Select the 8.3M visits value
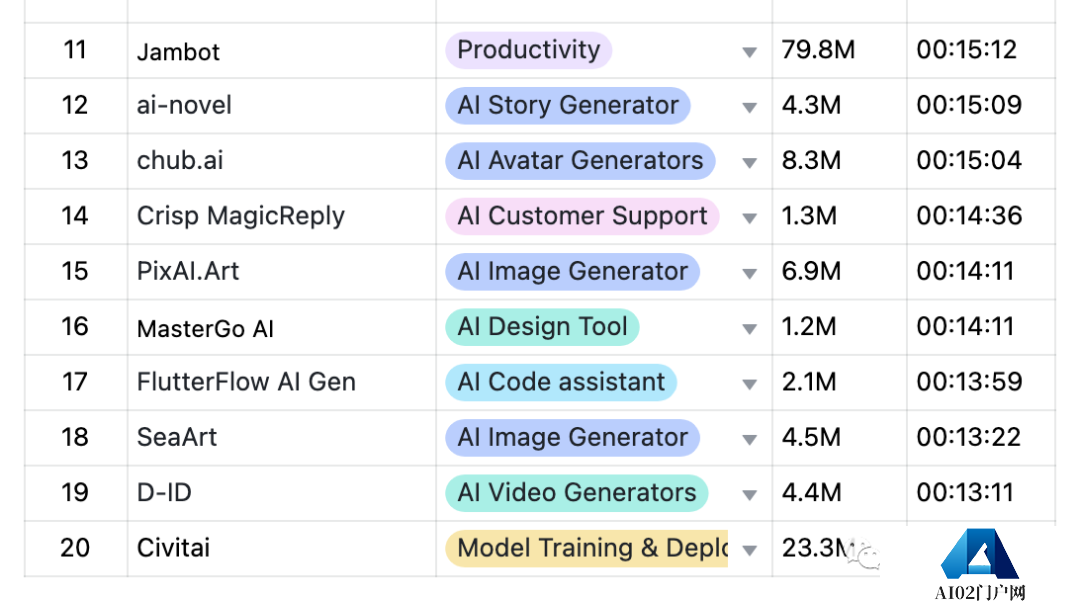Viewport: 1080px width, 601px height. [x=811, y=160]
